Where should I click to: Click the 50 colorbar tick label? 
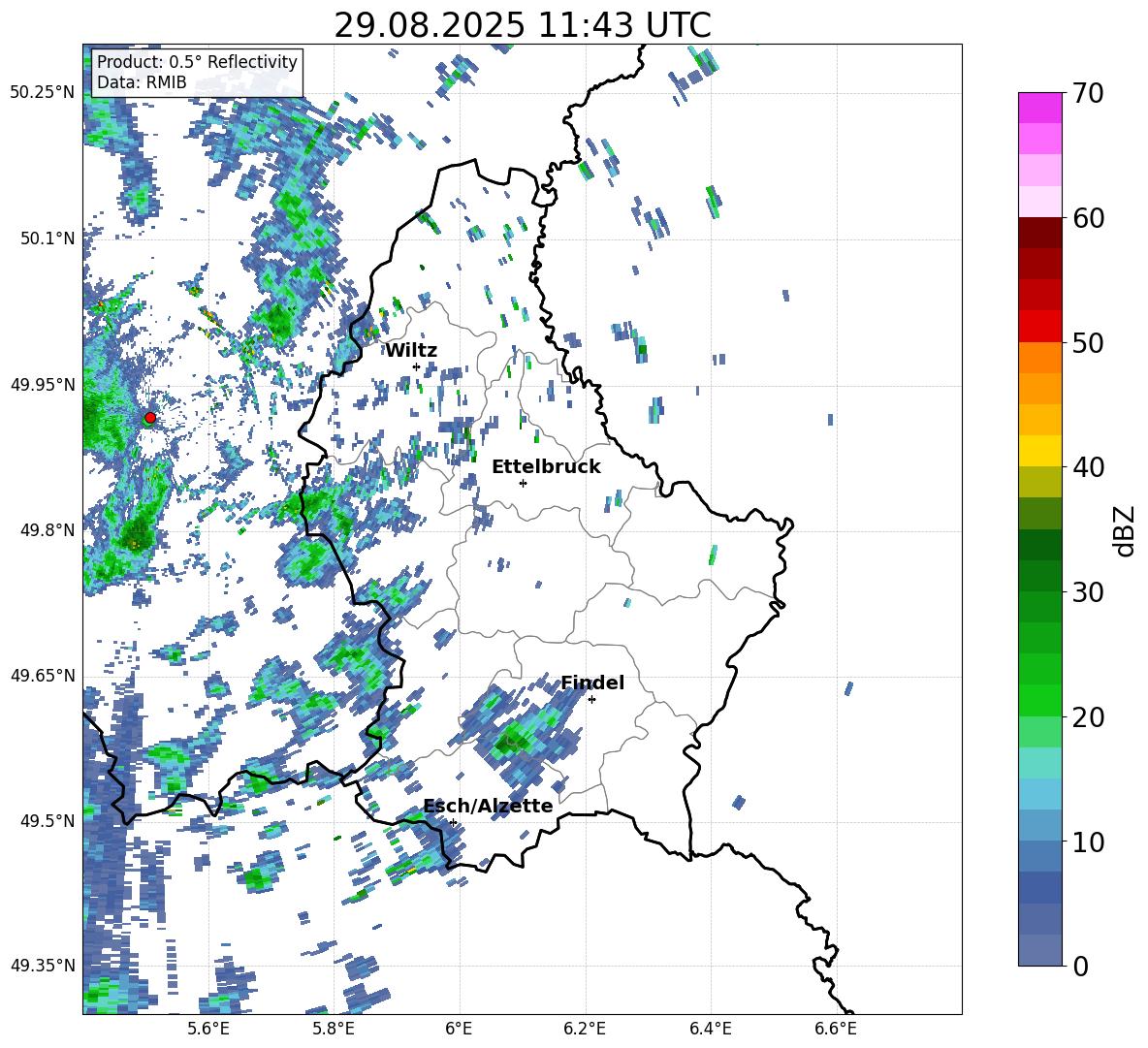click(x=1088, y=343)
